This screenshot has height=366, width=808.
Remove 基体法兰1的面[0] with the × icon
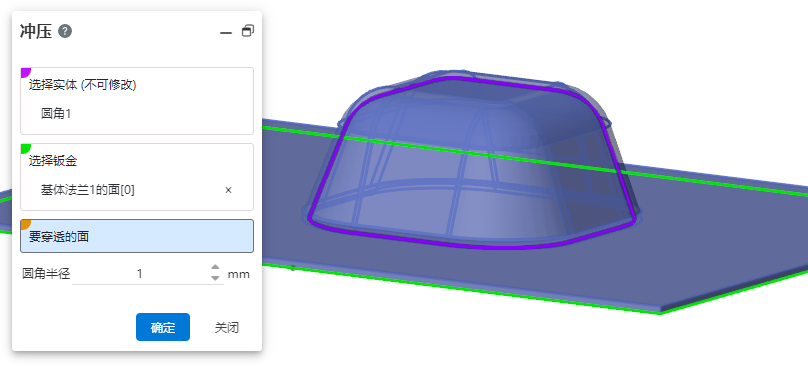tap(228, 190)
